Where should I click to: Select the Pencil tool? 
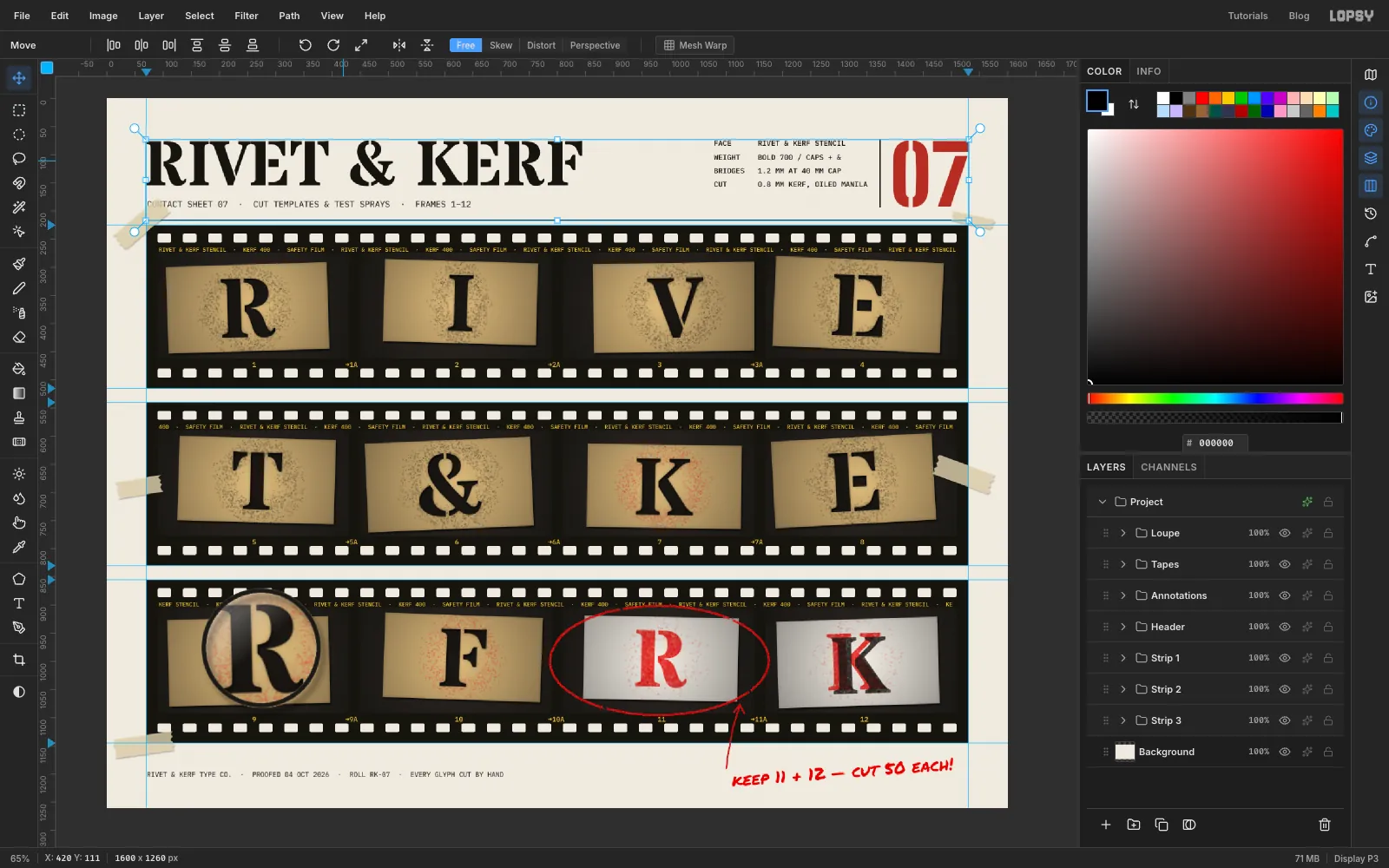coord(19,288)
